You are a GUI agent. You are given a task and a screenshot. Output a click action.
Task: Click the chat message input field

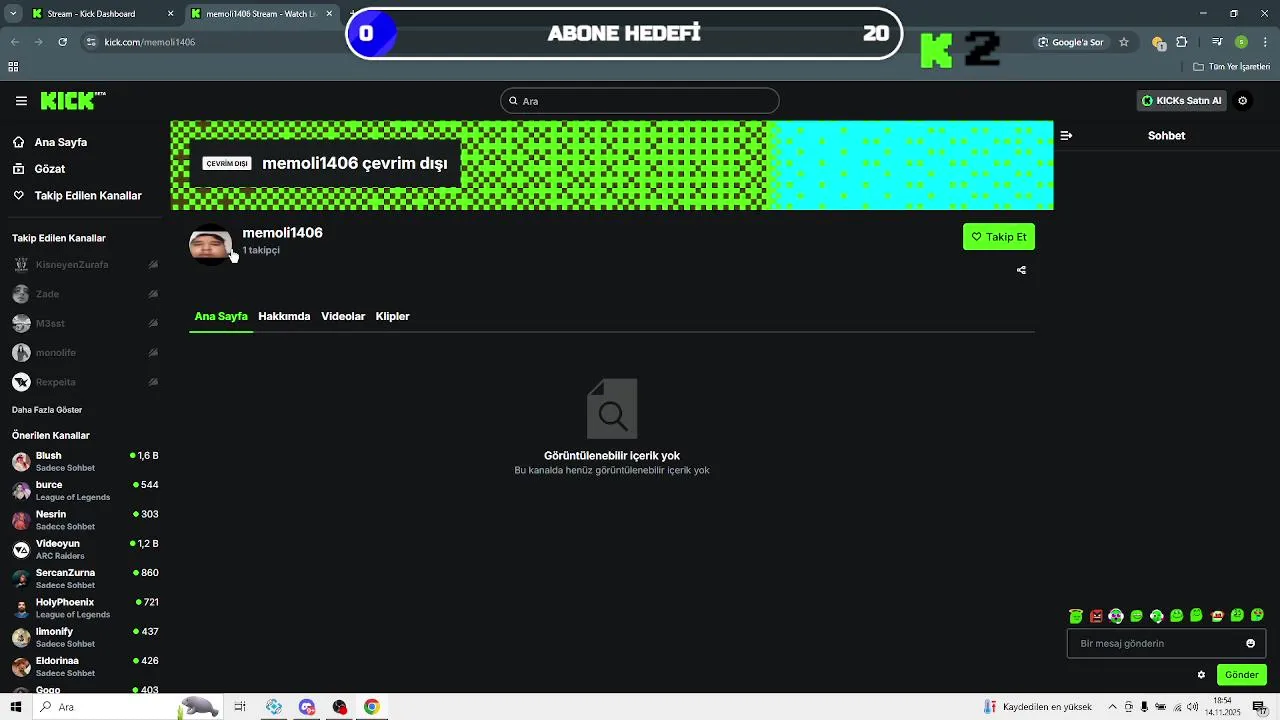point(1166,644)
